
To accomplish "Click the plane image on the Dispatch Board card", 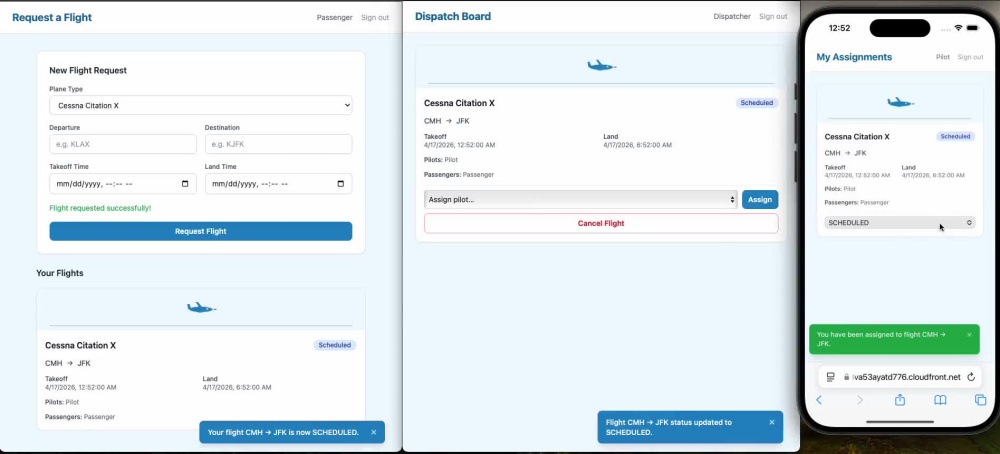I will coord(601,66).
